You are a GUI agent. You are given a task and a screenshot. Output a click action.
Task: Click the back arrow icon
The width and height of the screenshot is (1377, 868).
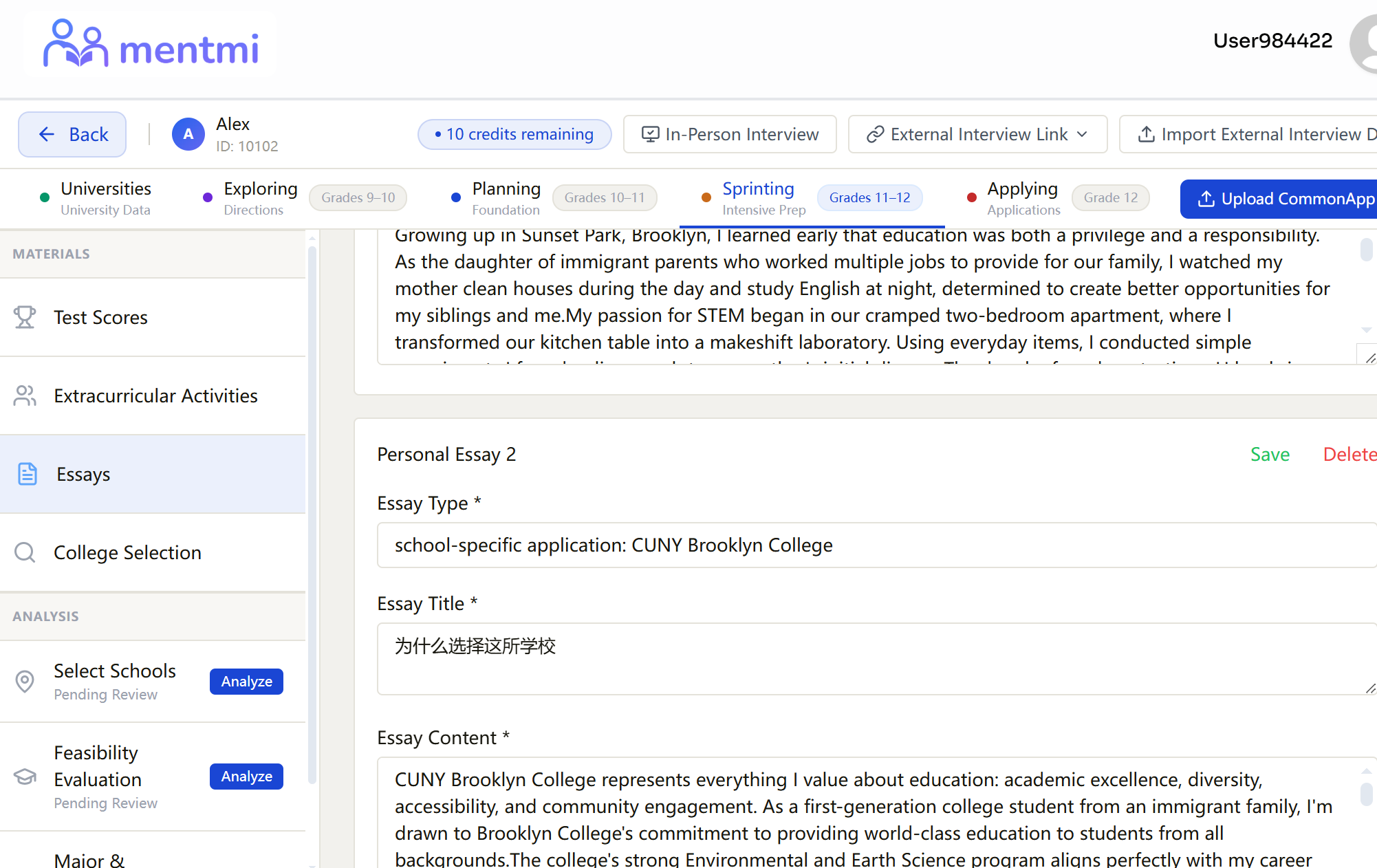point(47,134)
